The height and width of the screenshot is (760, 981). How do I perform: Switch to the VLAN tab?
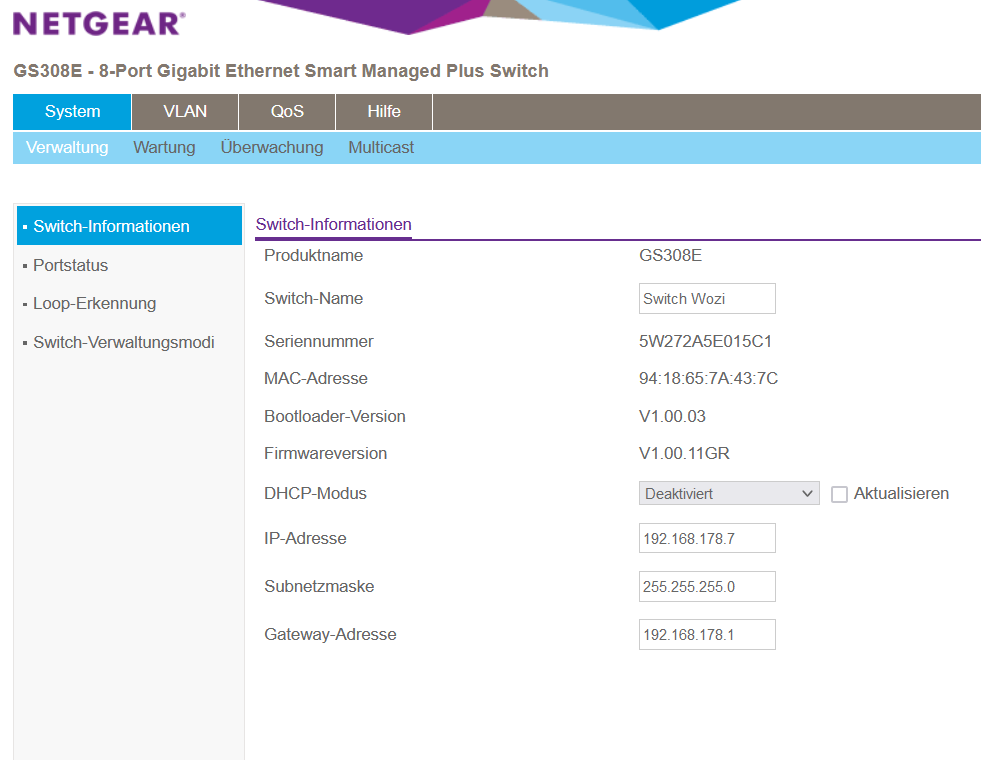coord(185,111)
